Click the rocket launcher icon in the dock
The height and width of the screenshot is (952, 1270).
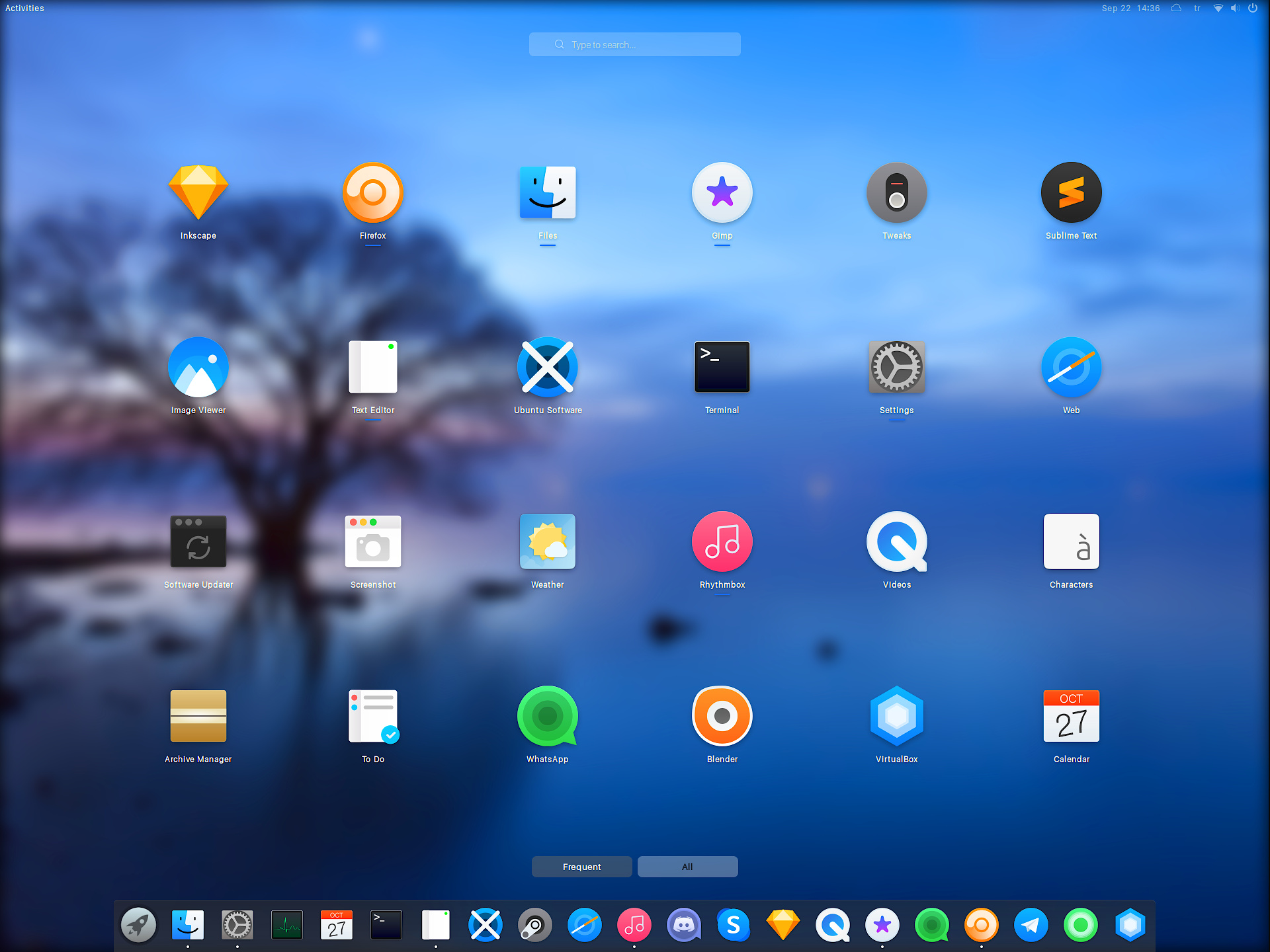[x=138, y=925]
